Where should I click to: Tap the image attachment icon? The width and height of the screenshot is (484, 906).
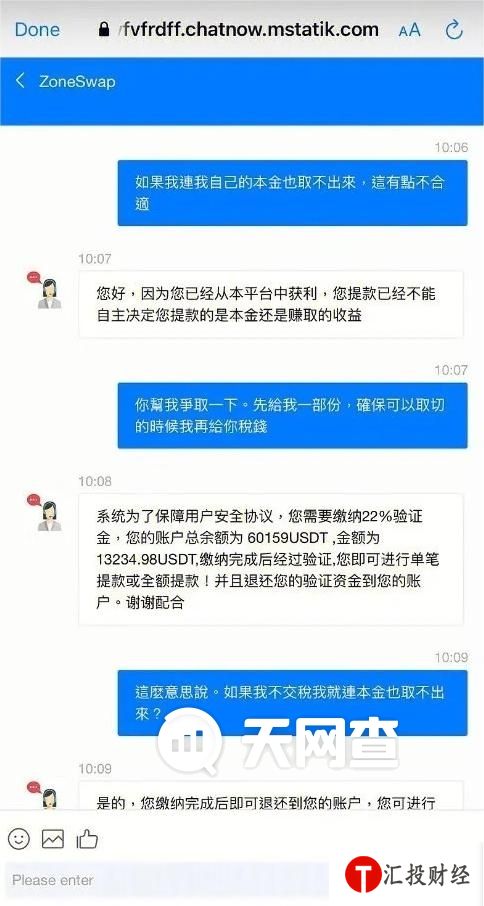[53, 838]
